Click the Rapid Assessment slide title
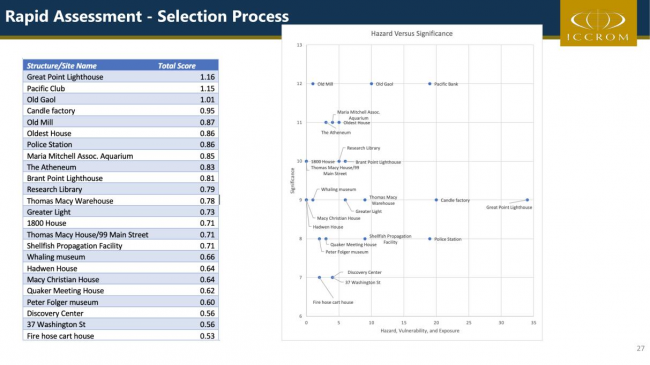650x365 pixels. pos(147,17)
